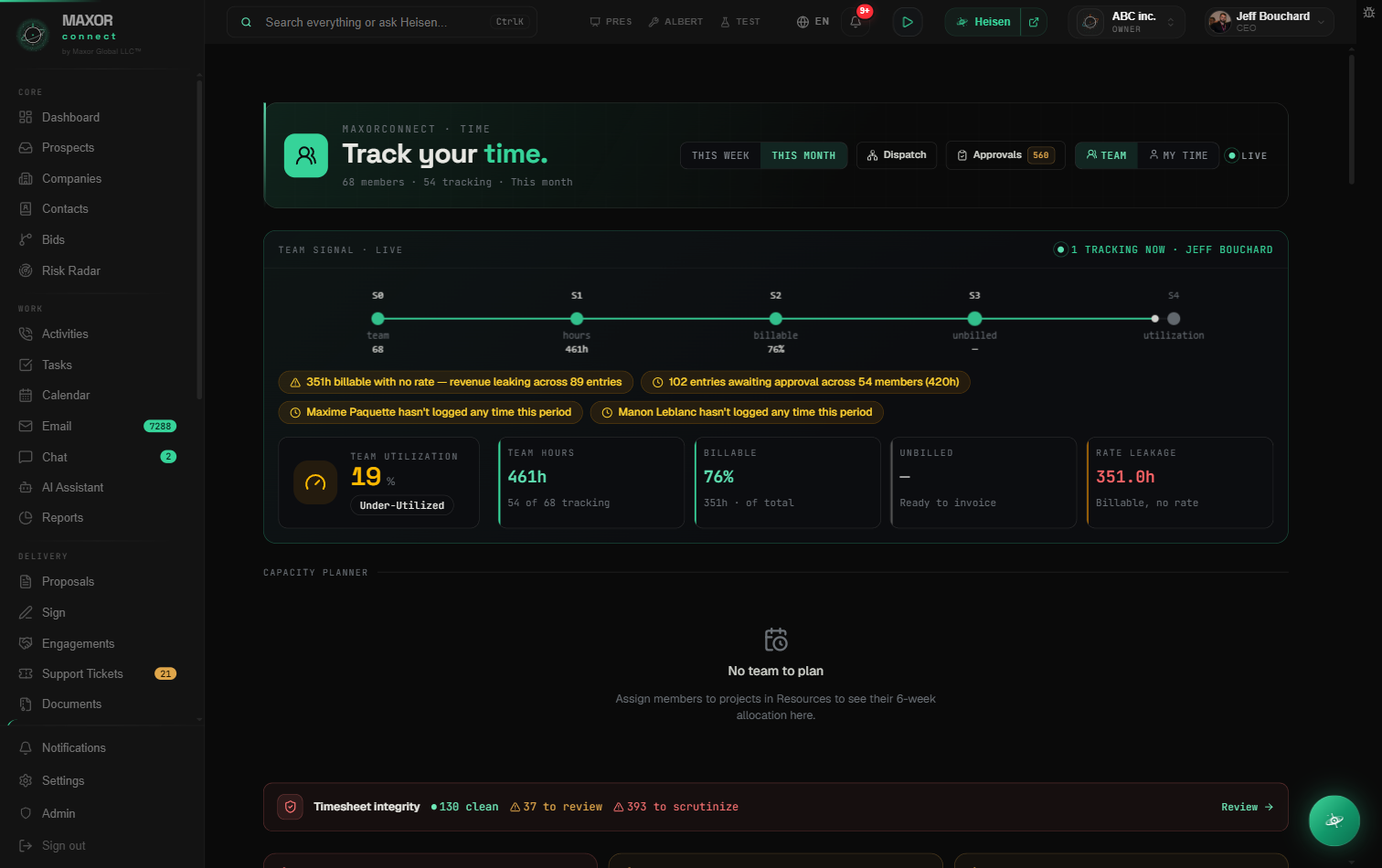Toggle the LIVE indicator
Image resolution: width=1382 pixels, height=868 pixels.
[1247, 155]
